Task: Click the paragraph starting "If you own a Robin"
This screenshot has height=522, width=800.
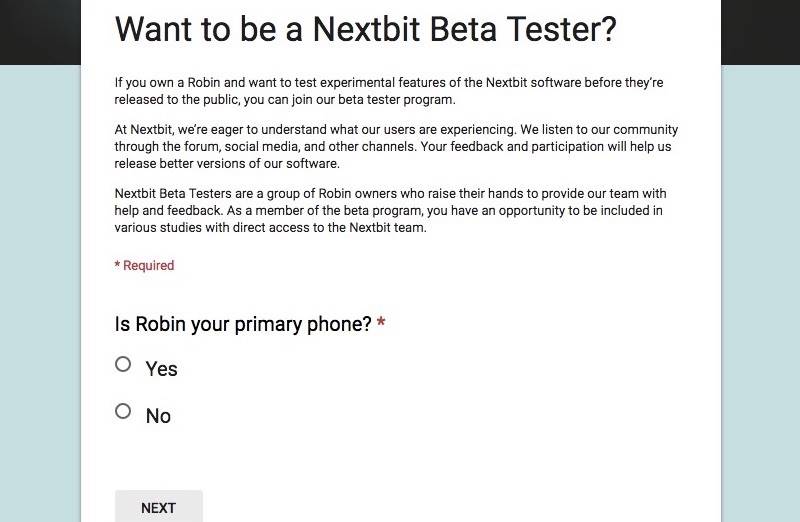Action: pos(388,90)
